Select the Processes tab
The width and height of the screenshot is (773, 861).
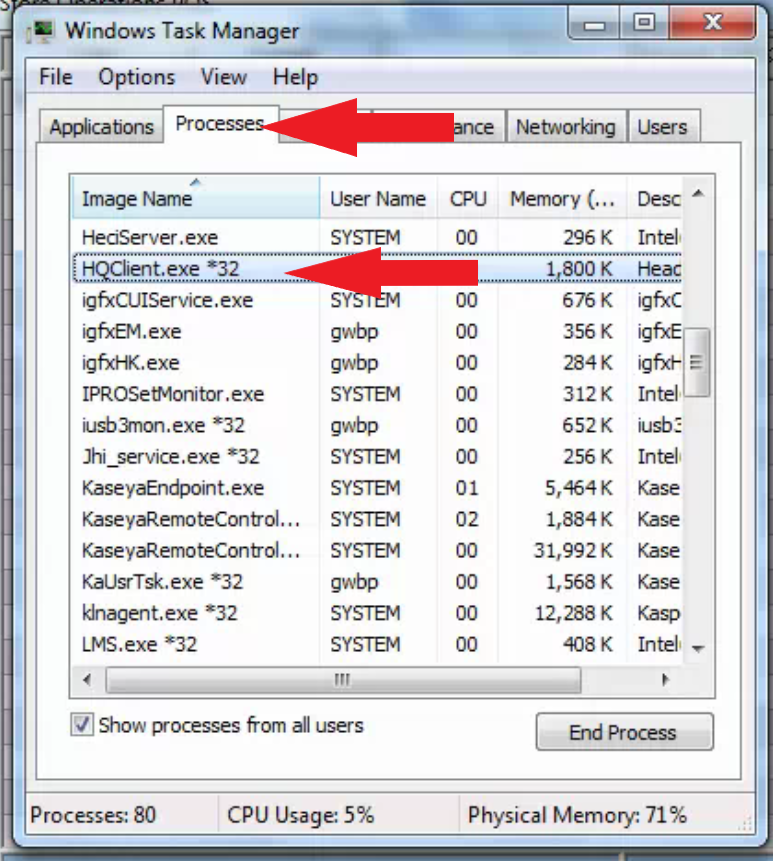[220, 124]
